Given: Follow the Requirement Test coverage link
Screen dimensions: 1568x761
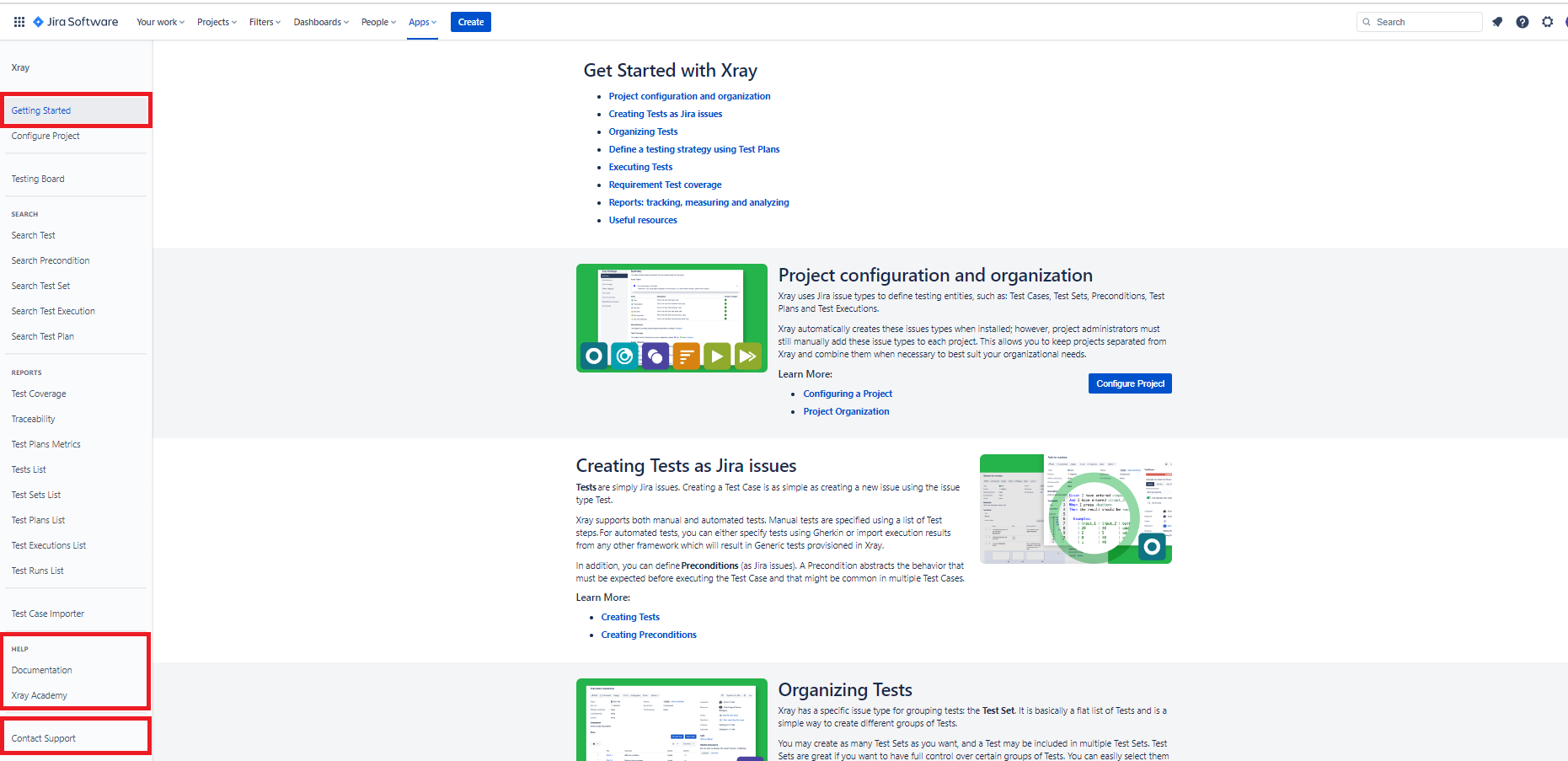Looking at the screenshot, I should (x=665, y=185).
